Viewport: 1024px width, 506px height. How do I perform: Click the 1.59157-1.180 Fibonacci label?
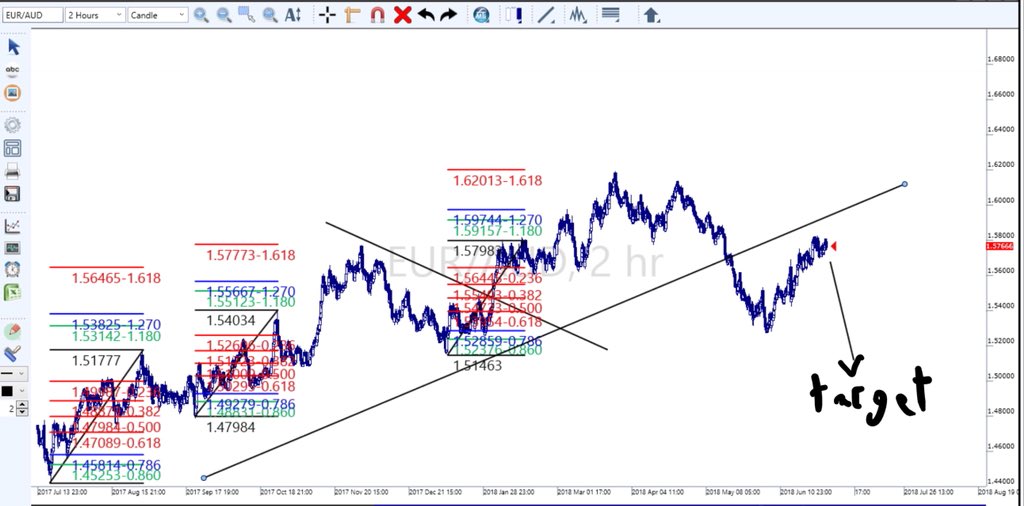tap(498, 232)
